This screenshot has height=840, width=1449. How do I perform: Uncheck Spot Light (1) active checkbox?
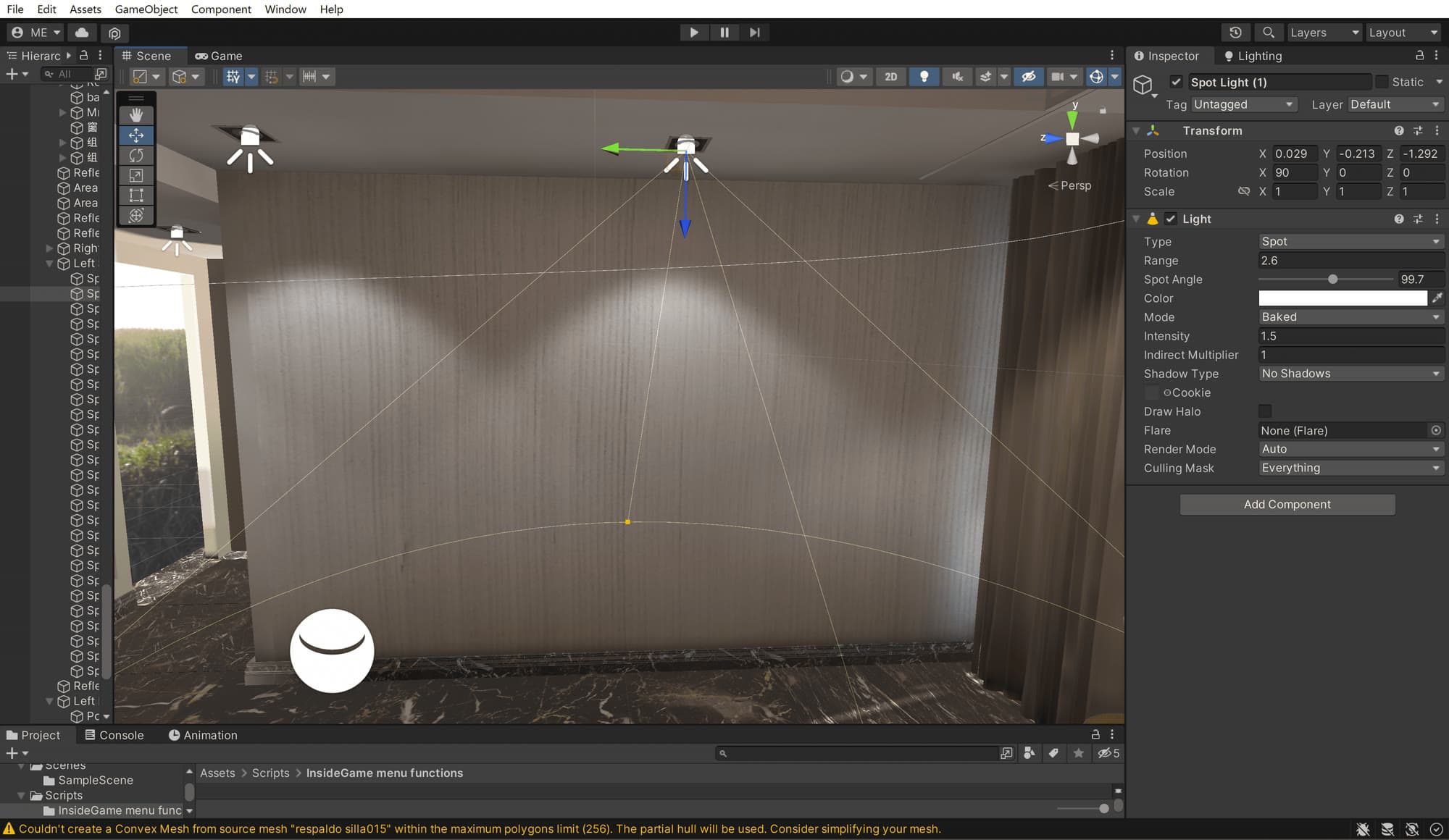coord(1176,82)
